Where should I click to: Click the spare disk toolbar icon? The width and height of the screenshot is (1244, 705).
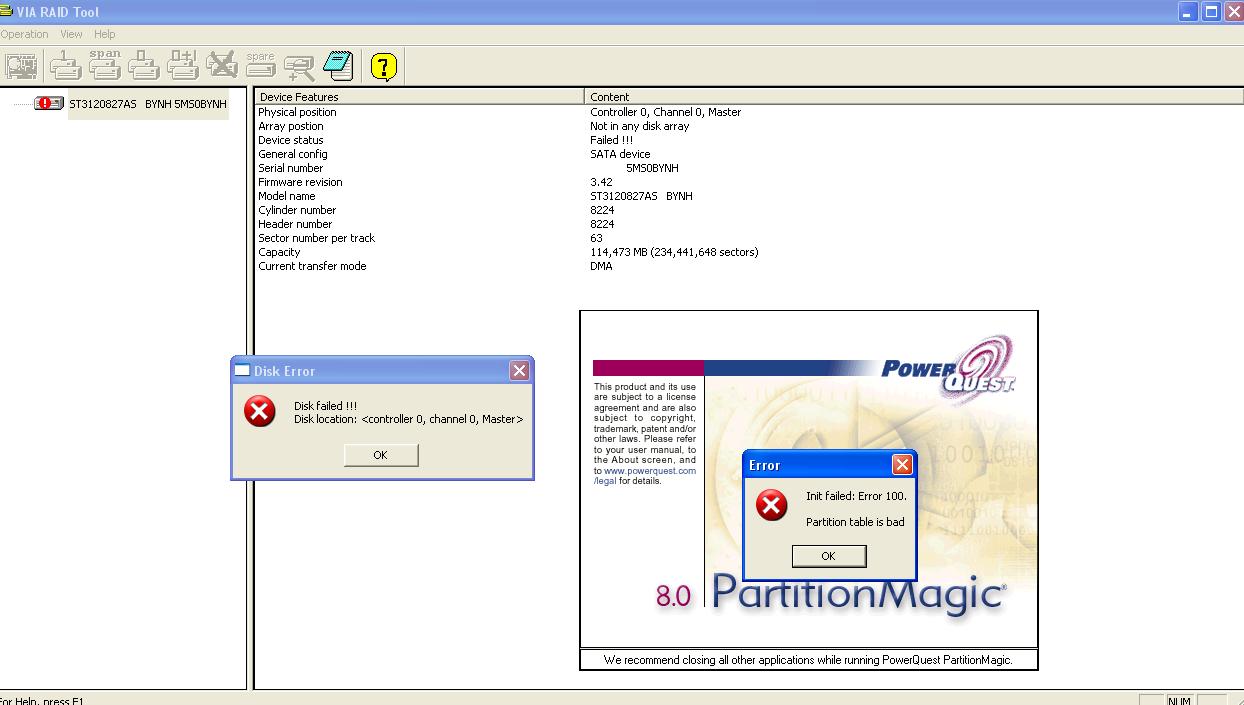tap(260, 66)
